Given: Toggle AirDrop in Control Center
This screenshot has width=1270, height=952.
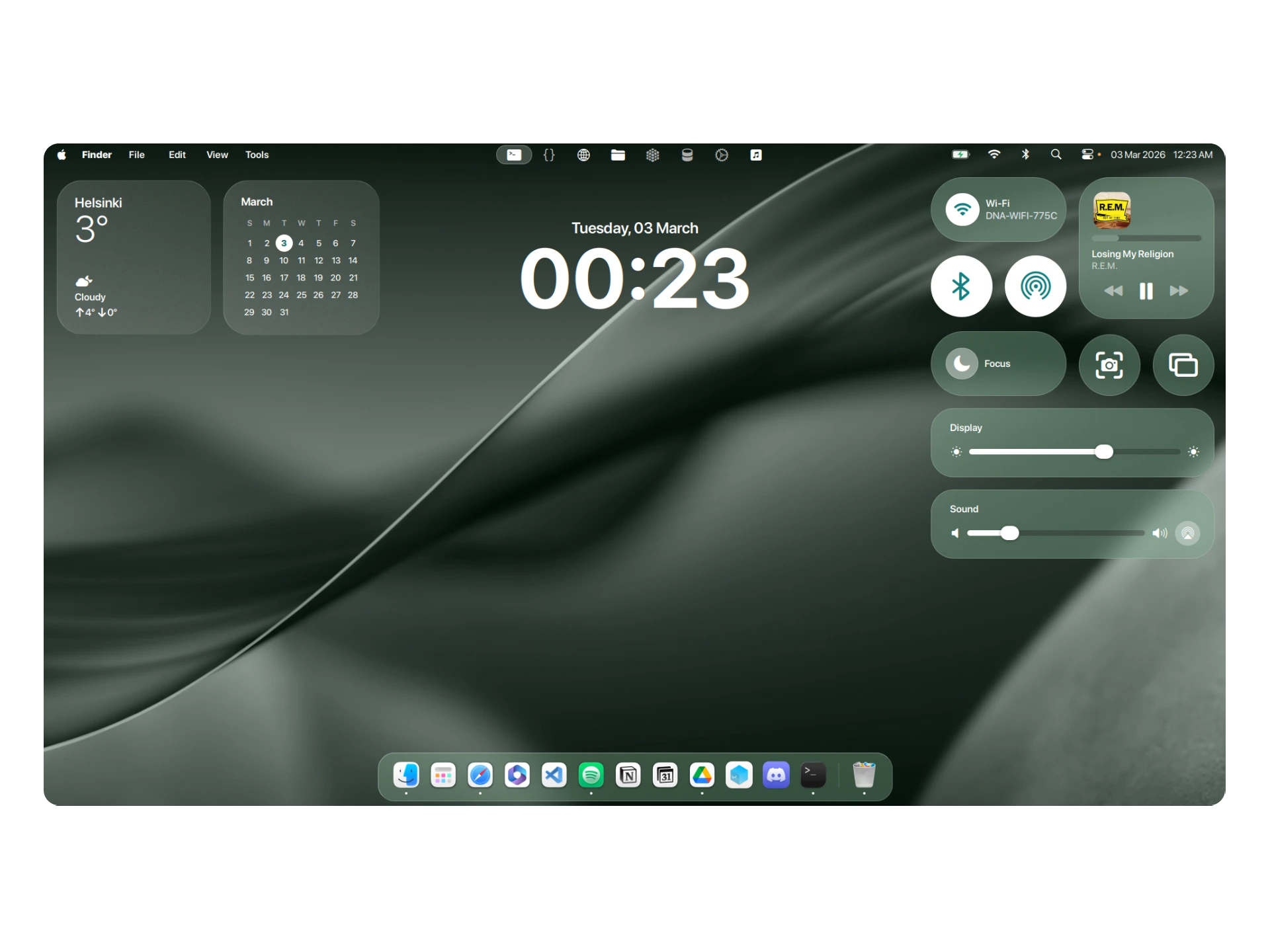Looking at the screenshot, I should pos(1036,286).
